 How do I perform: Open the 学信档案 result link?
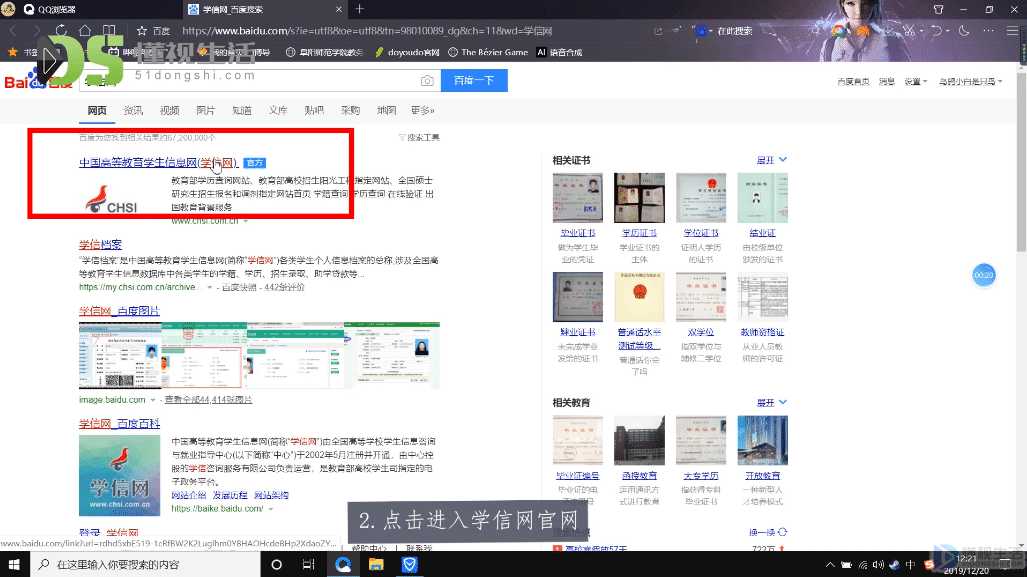100,244
